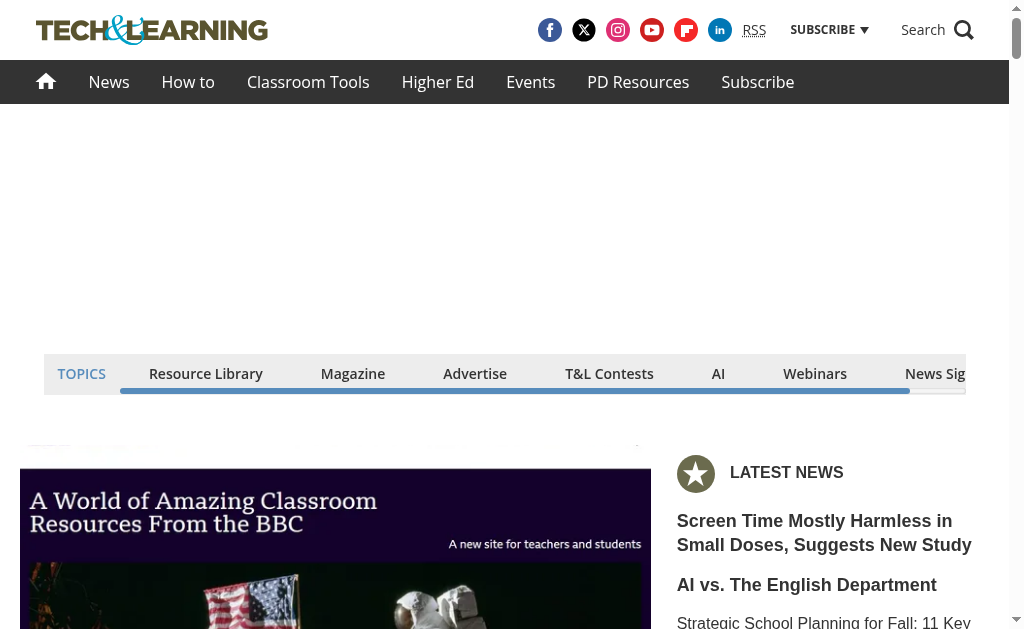Open the Flipboard icon
Screen dimensions: 1024x629
(x=686, y=30)
